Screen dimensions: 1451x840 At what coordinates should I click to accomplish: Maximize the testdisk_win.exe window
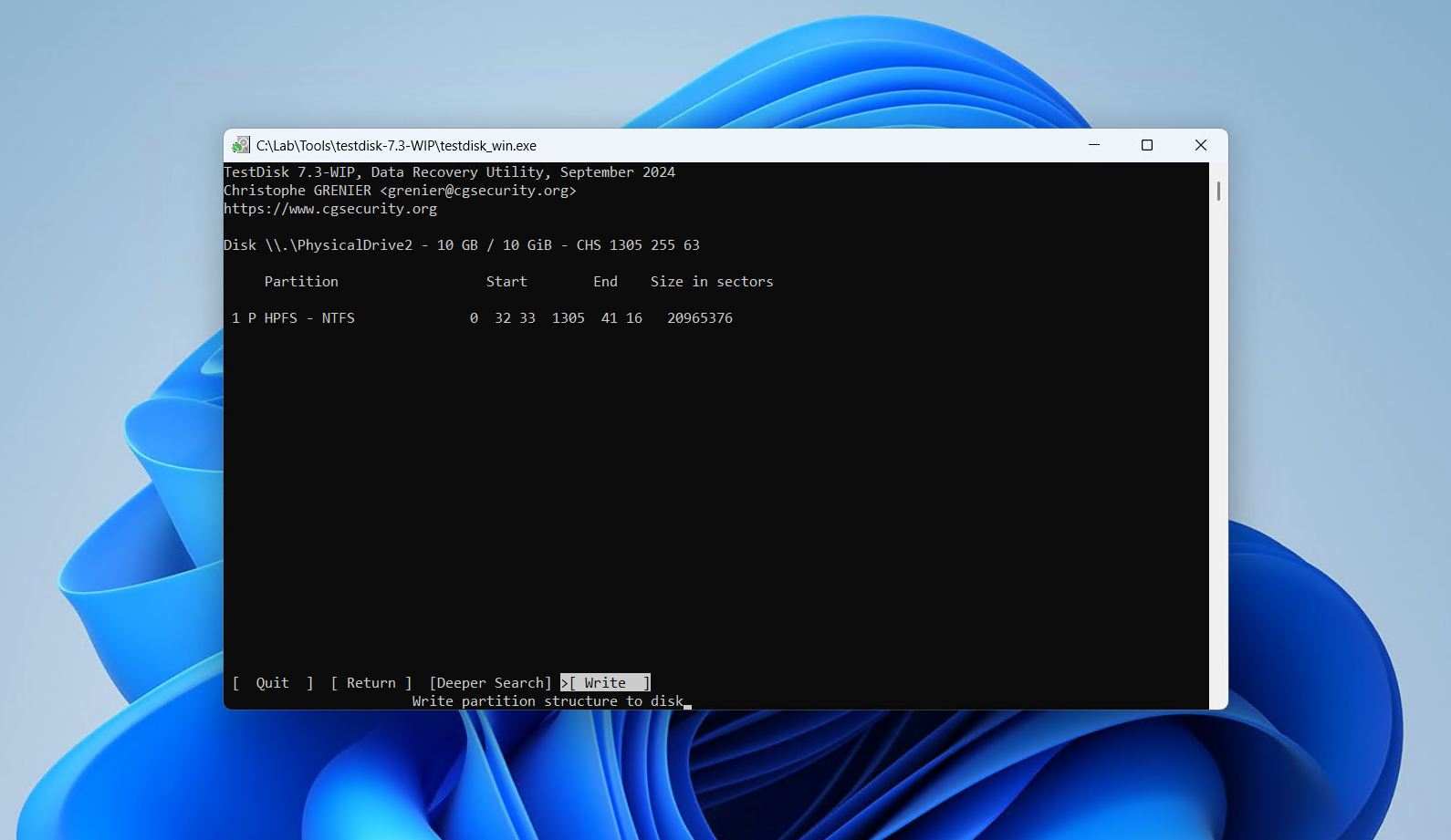pos(1147,145)
